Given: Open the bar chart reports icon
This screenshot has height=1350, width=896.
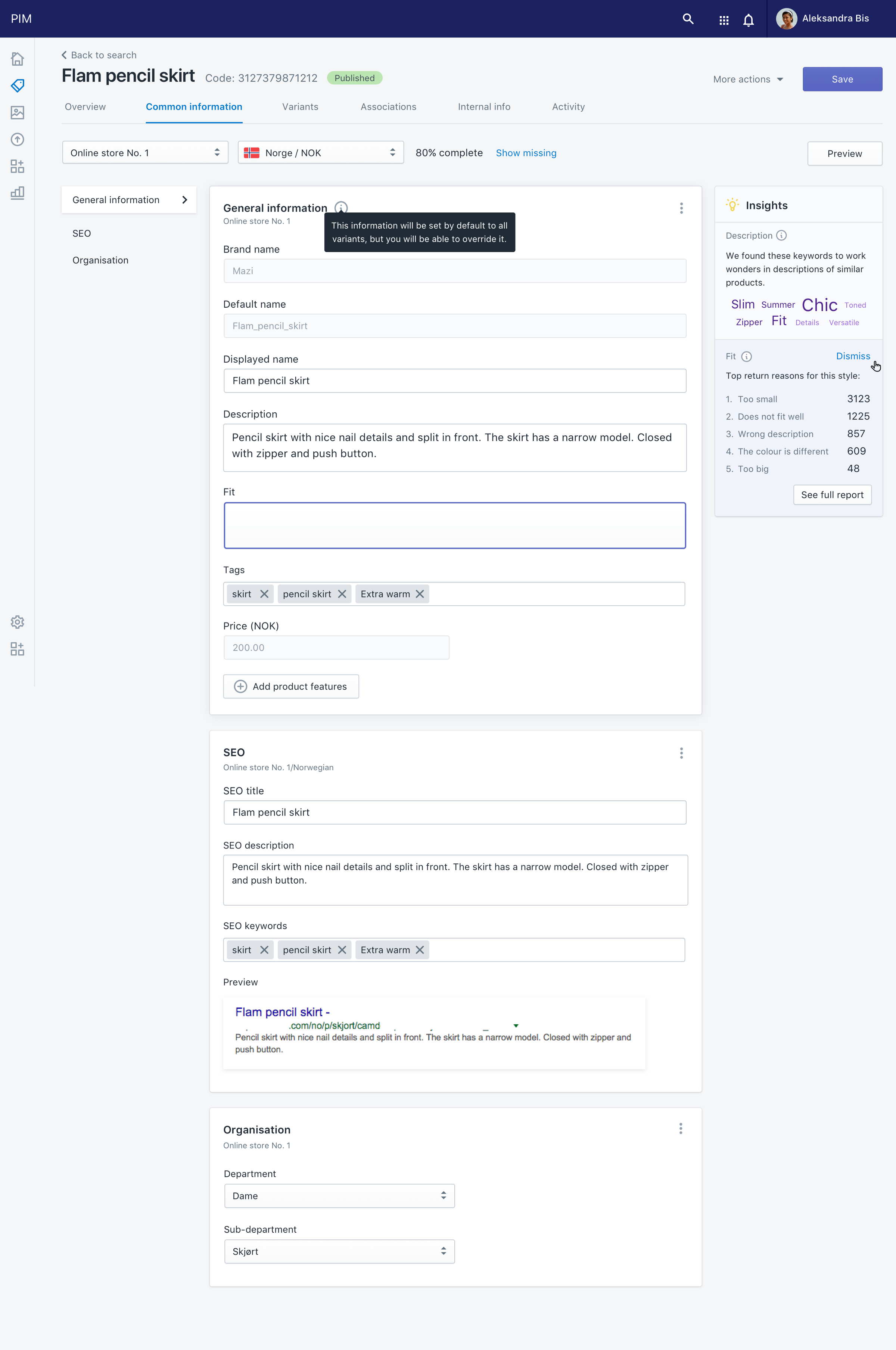Looking at the screenshot, I should click(x=17, y=193).
